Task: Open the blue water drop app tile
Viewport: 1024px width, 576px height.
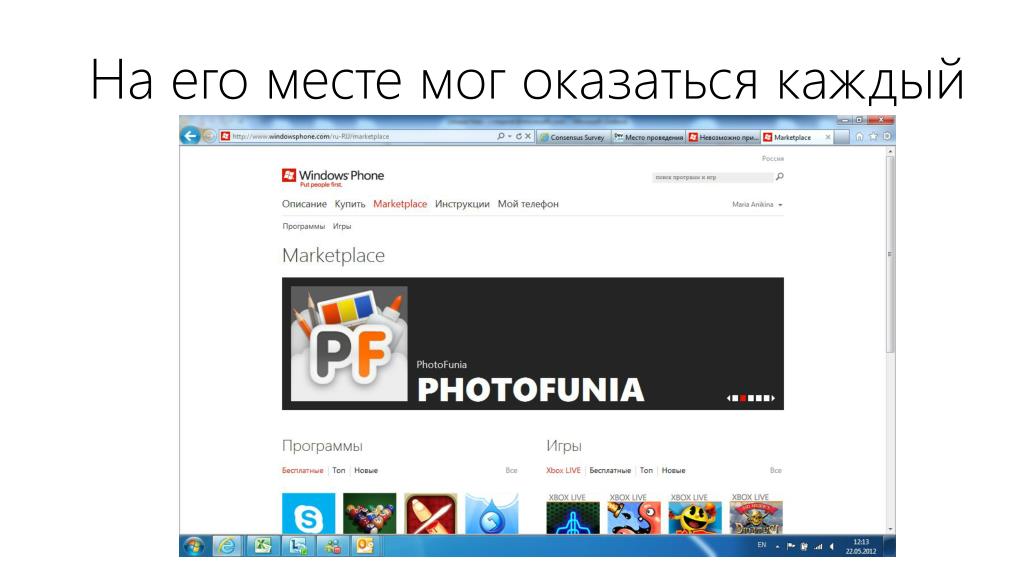Action: coord(492,514)
